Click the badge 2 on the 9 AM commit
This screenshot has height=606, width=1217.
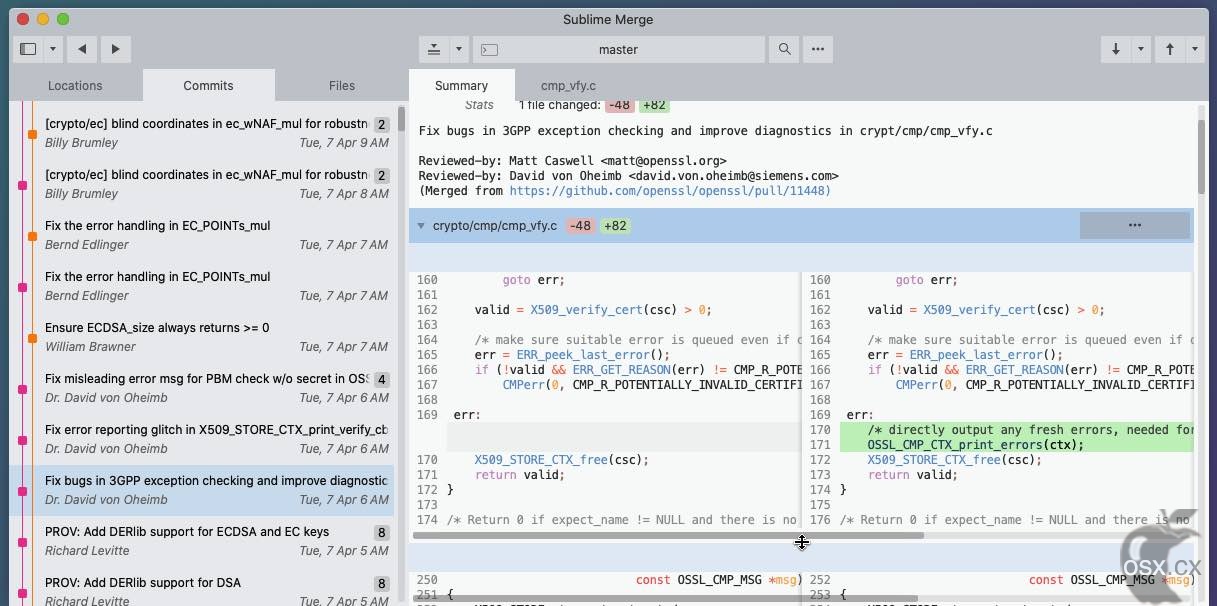381,125
